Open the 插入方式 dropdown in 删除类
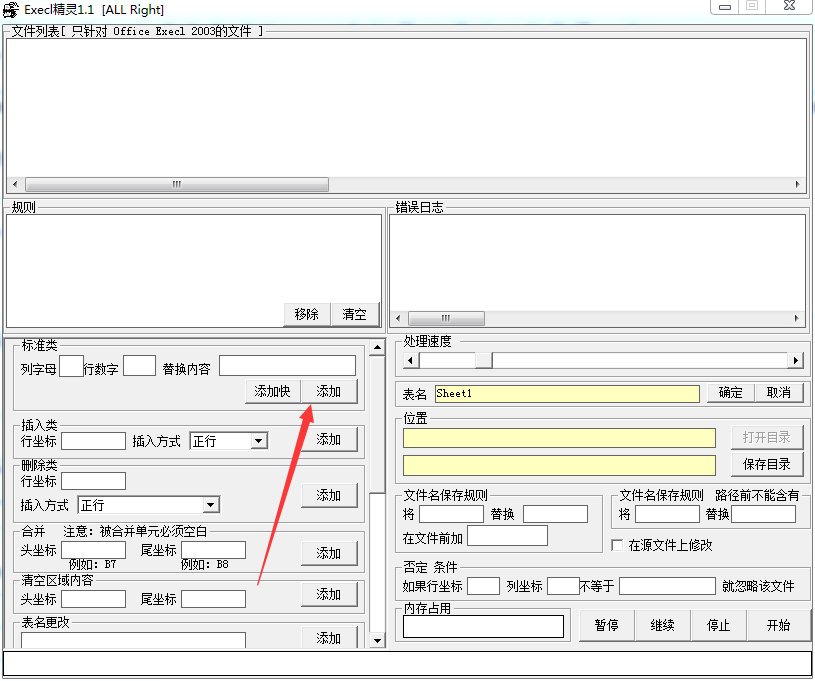 [x=210, y=505]
